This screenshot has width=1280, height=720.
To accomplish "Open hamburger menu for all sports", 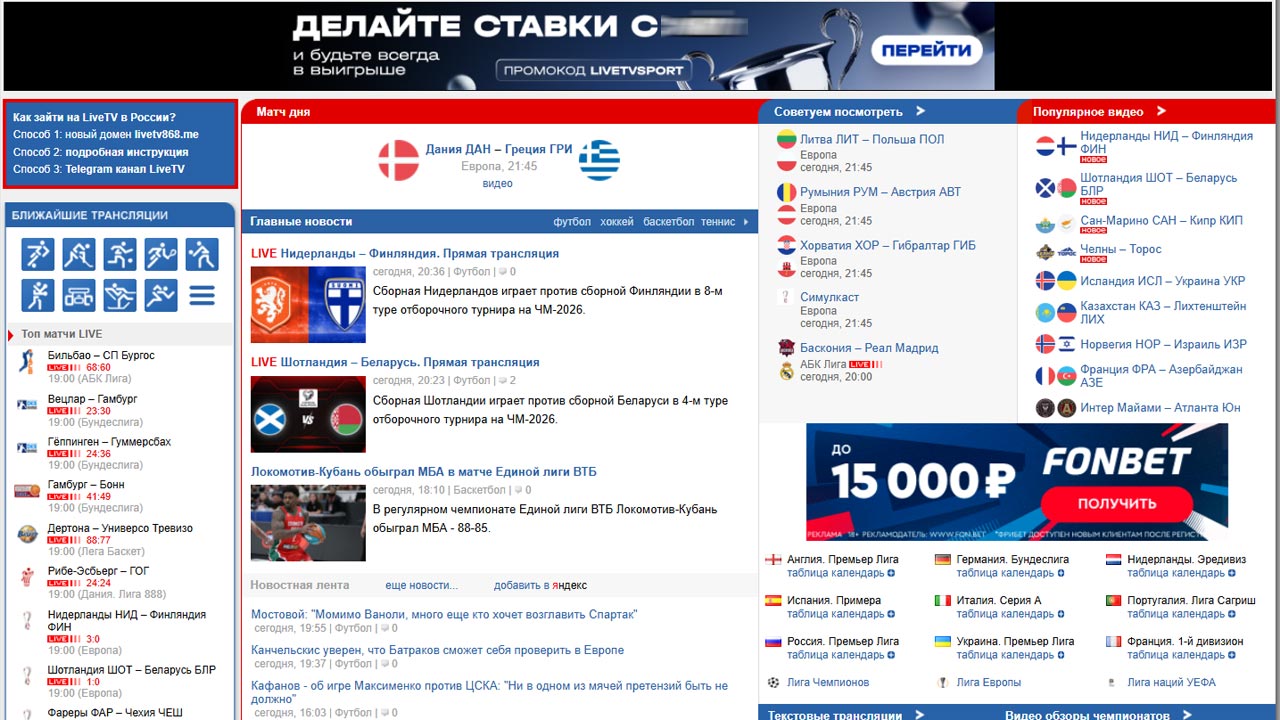I will click(202, 295).
